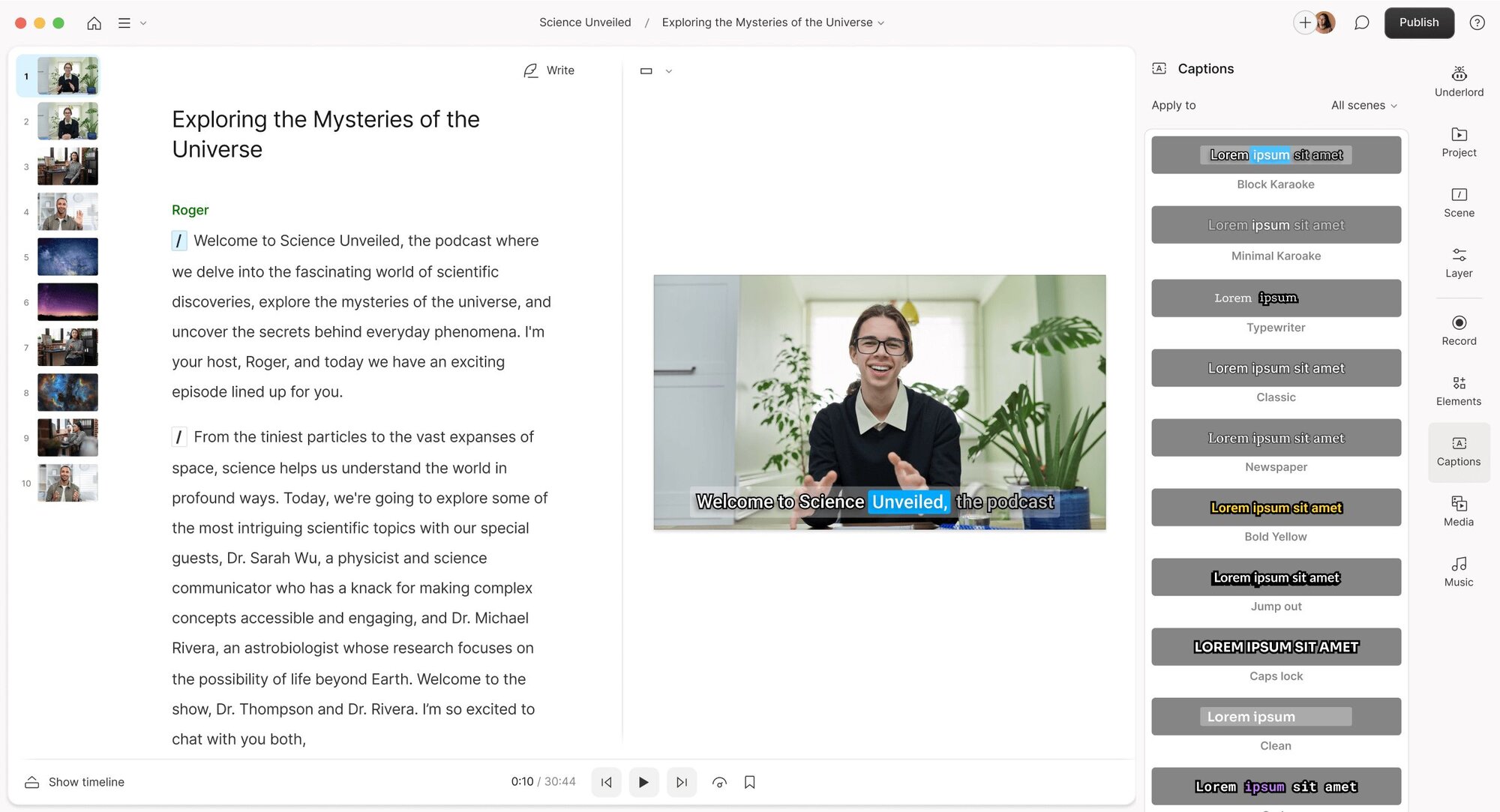Open the Music panel
This screenshot has width=1500, height=812.
1458,571
